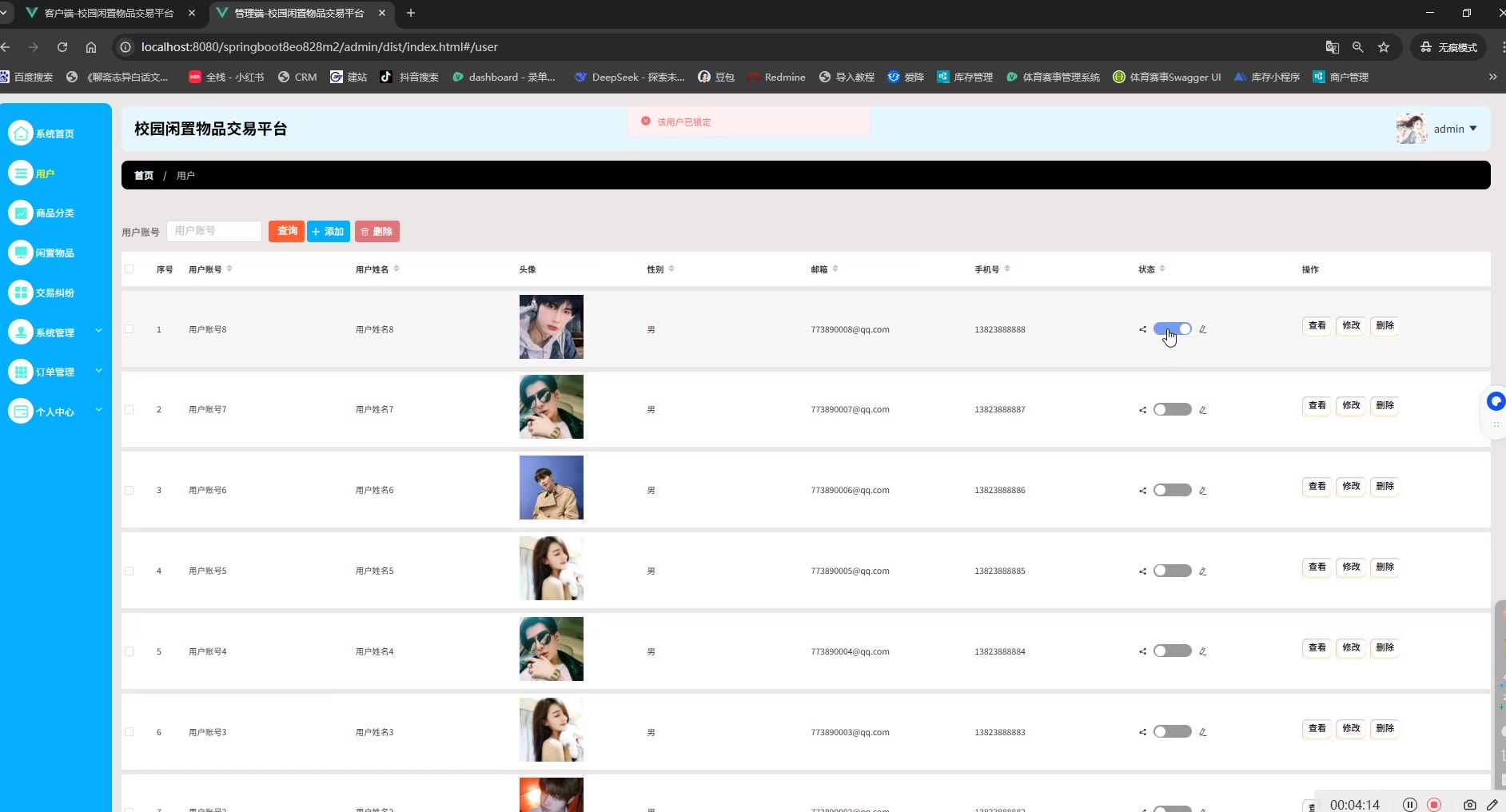Click 修改 for 用户账号7
Image resolution: width=1506 pixels, height=812 pixels.
[1351, 406]
